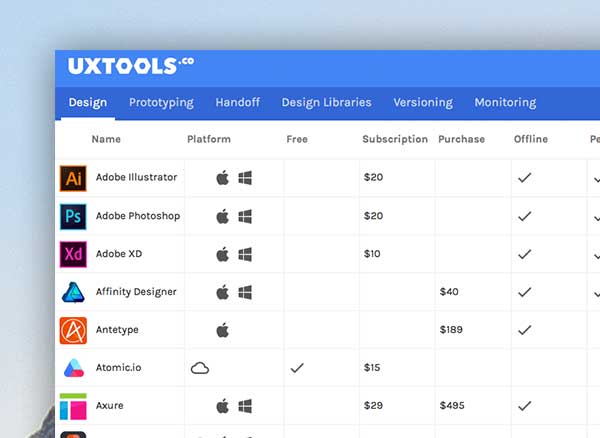Switch to Monitoring tab
Viewport: 600px width, 438px height.
click(x=505, y=103)
